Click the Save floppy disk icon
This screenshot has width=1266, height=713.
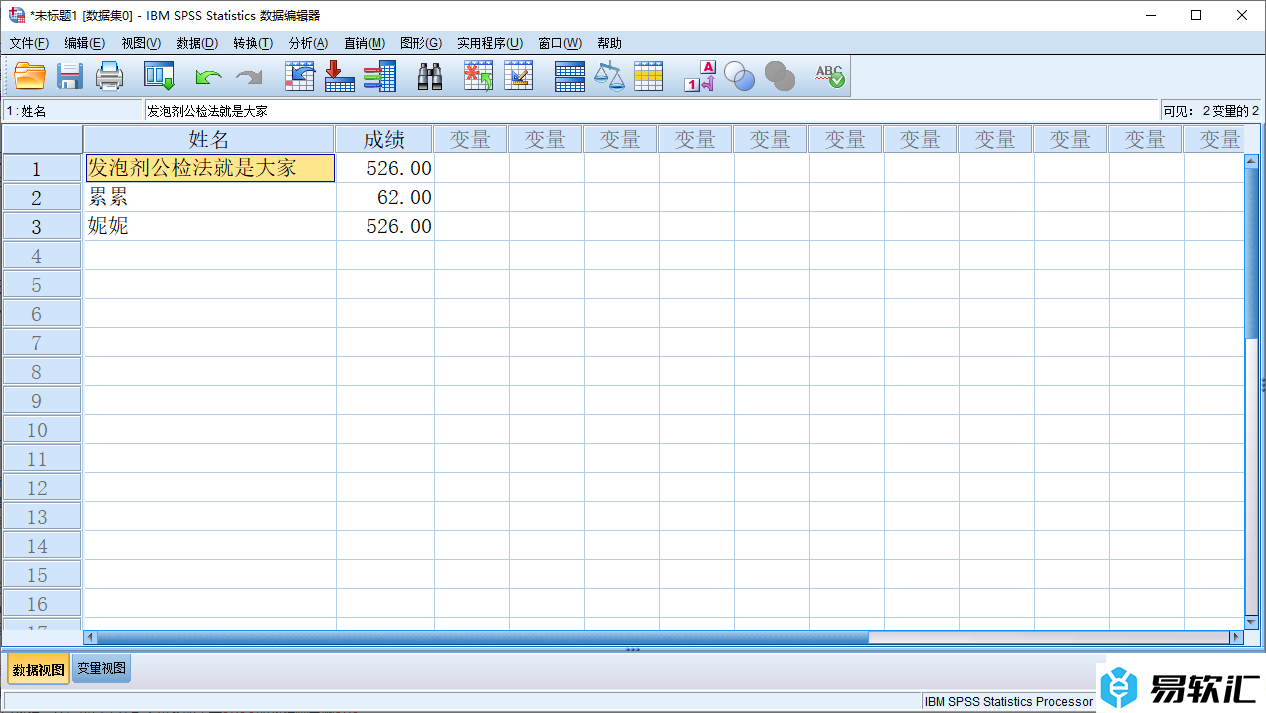point(69,76)
